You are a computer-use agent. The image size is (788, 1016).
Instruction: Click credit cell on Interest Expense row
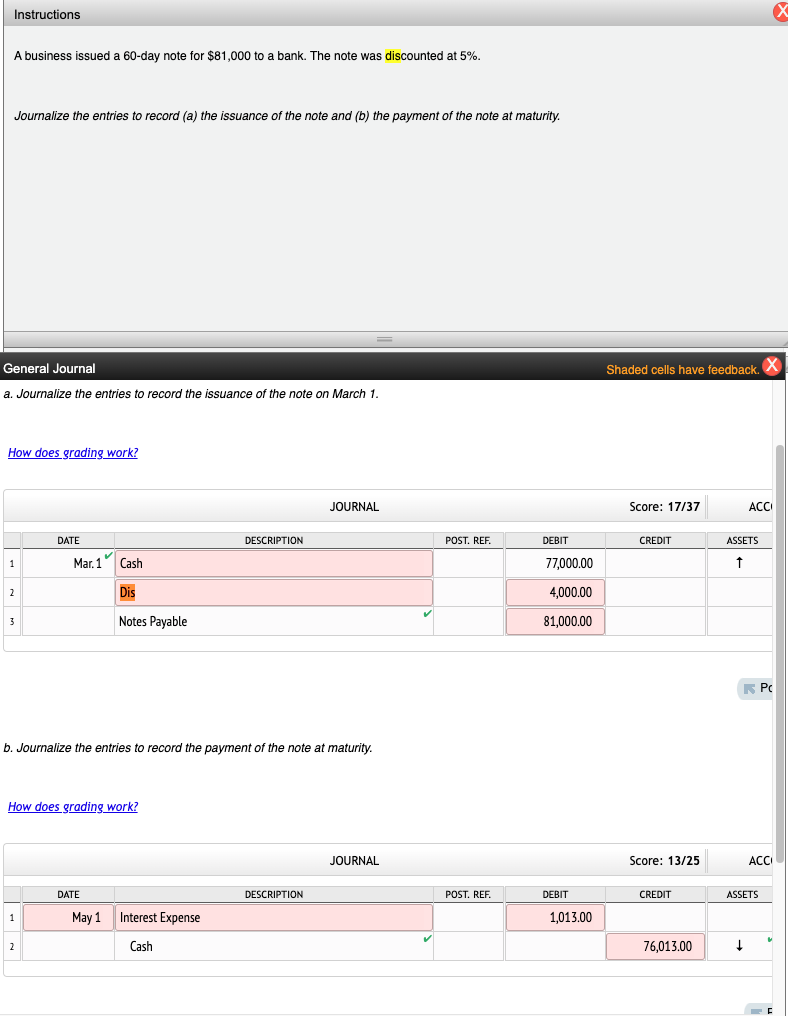(x=655, y=918)
